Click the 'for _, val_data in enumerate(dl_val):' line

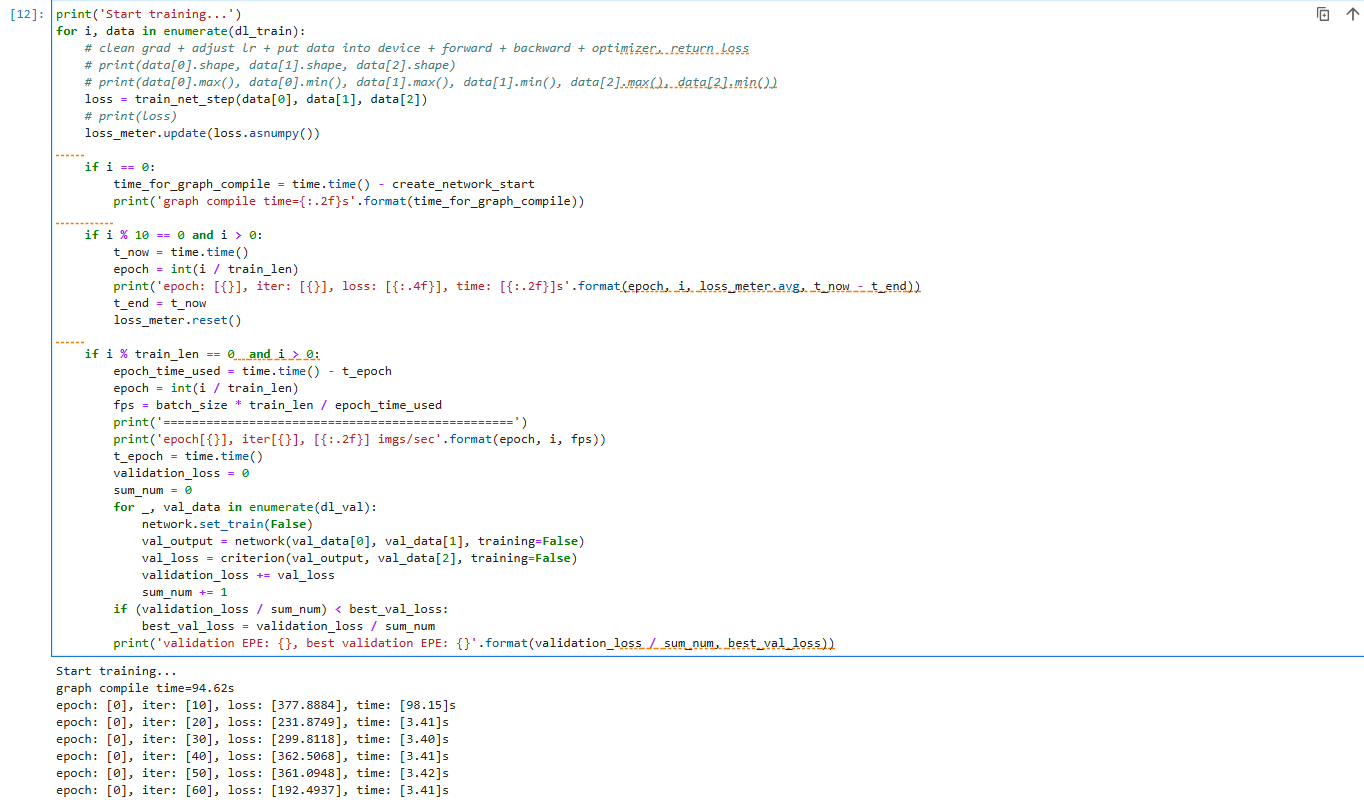245,507
